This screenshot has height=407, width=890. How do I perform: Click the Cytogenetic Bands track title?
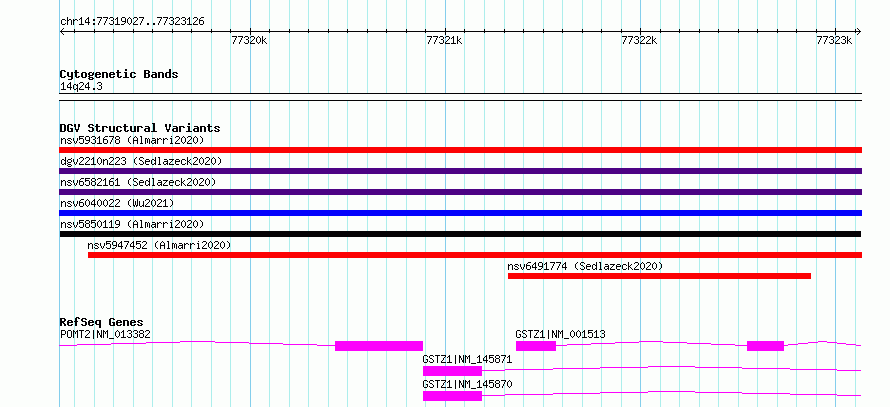(x=119, y=74)
